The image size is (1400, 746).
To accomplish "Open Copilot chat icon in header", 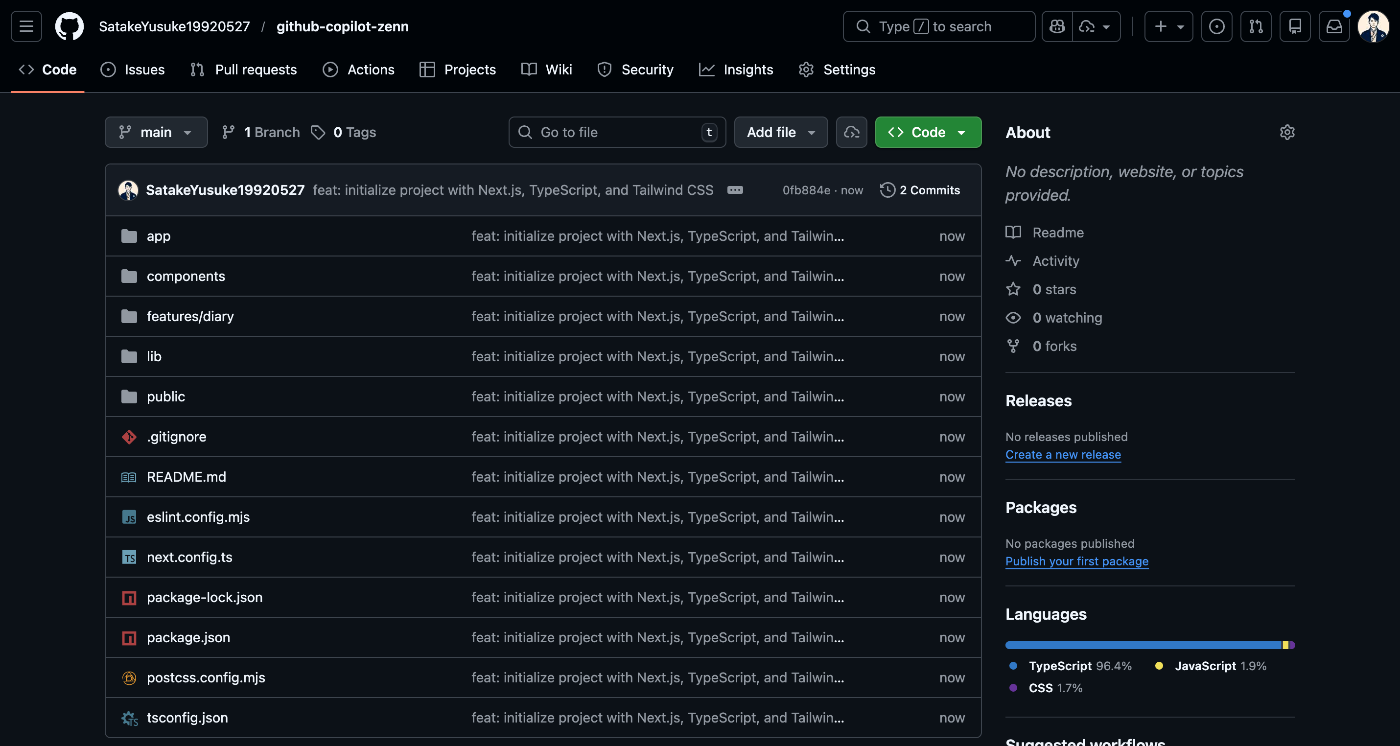I will point(1058,27).
